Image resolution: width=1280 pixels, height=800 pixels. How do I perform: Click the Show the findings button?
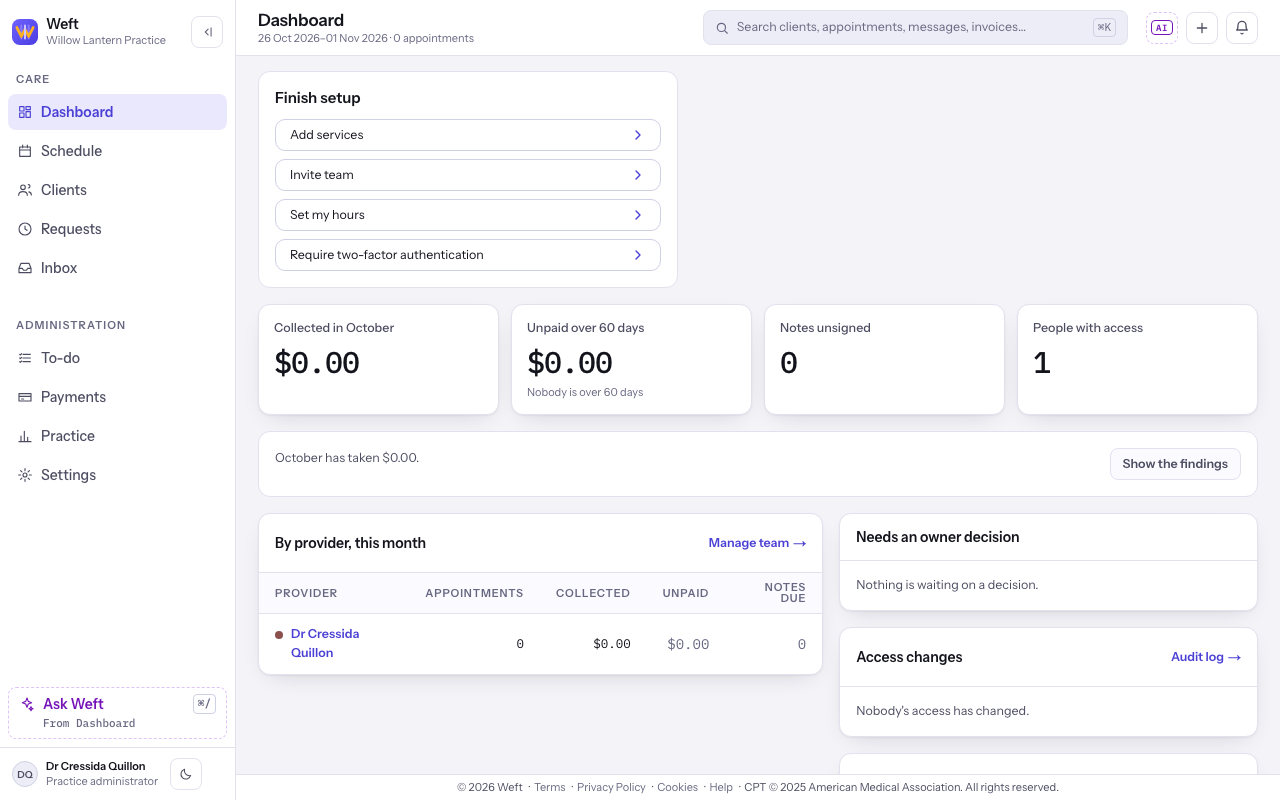pos(1175,464)
